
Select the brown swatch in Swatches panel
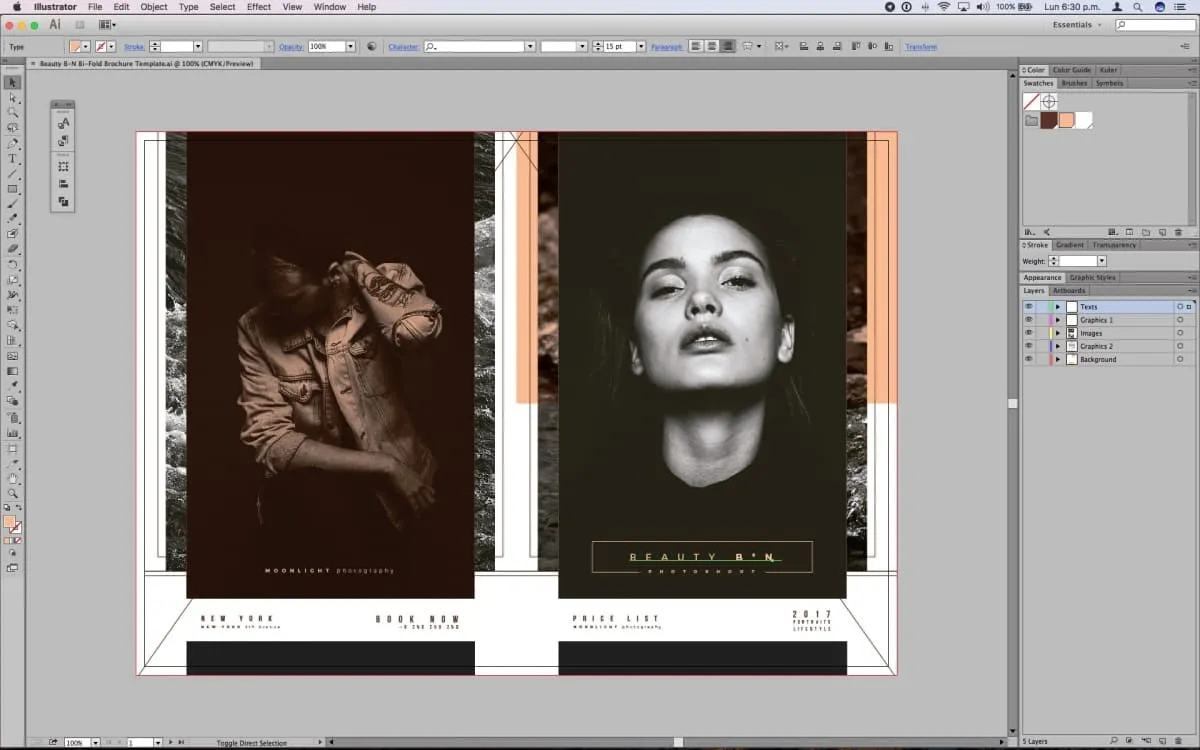pyautogui.click(x=1050, y=119)
